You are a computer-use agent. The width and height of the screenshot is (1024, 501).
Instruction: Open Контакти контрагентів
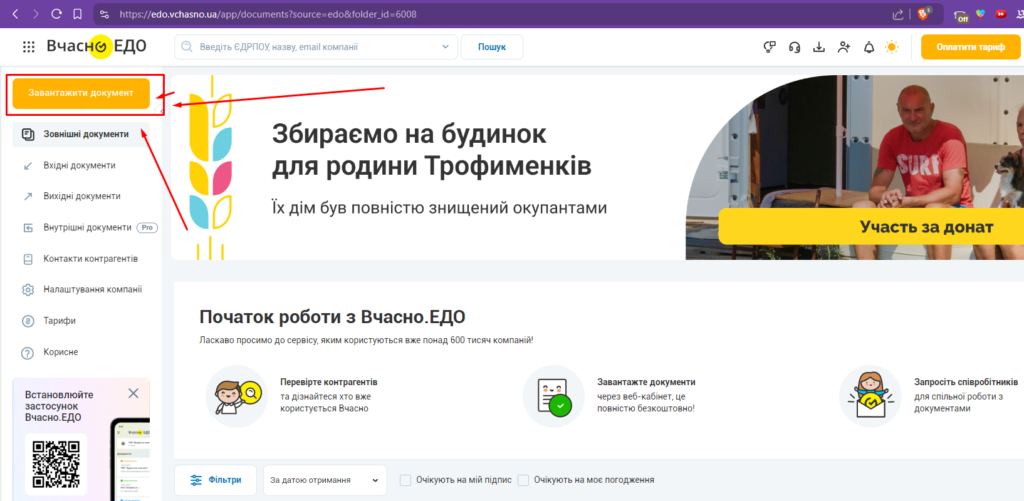click(91, 259)
